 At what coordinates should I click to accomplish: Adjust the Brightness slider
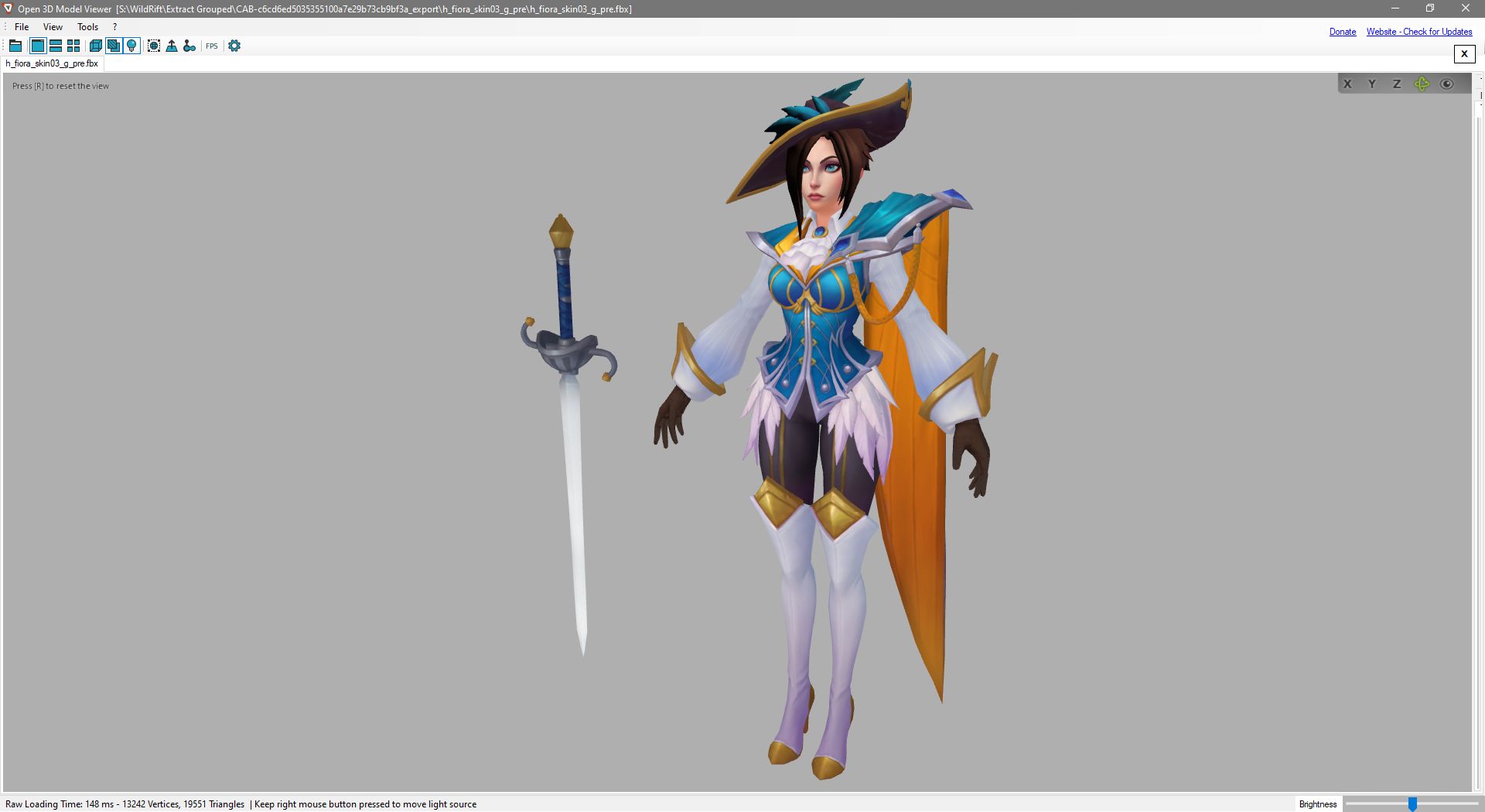pos(1413,803)
